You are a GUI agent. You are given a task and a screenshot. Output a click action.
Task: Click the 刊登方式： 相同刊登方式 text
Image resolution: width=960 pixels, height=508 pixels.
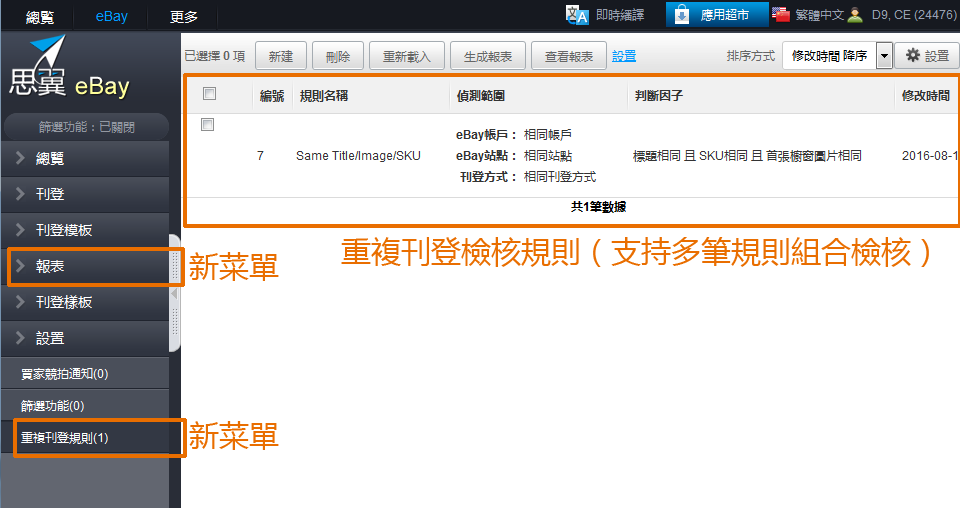(x=528, y=177)
